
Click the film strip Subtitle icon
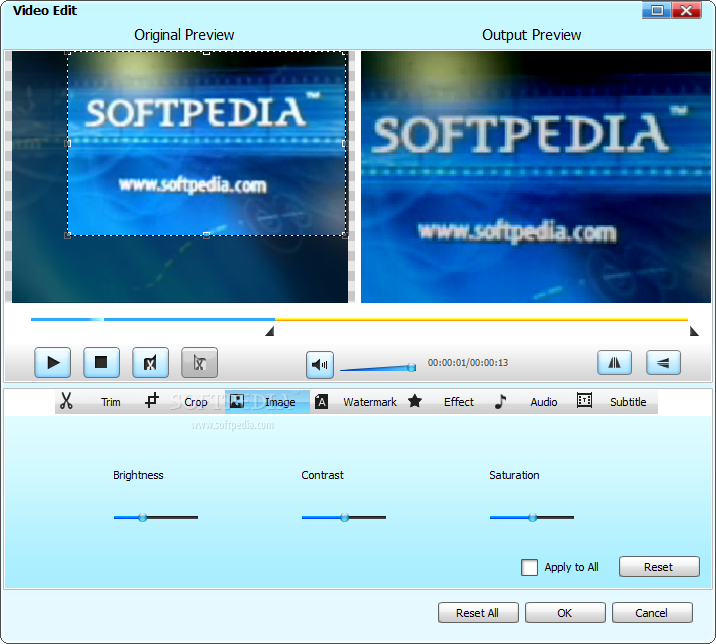point(584,400)
